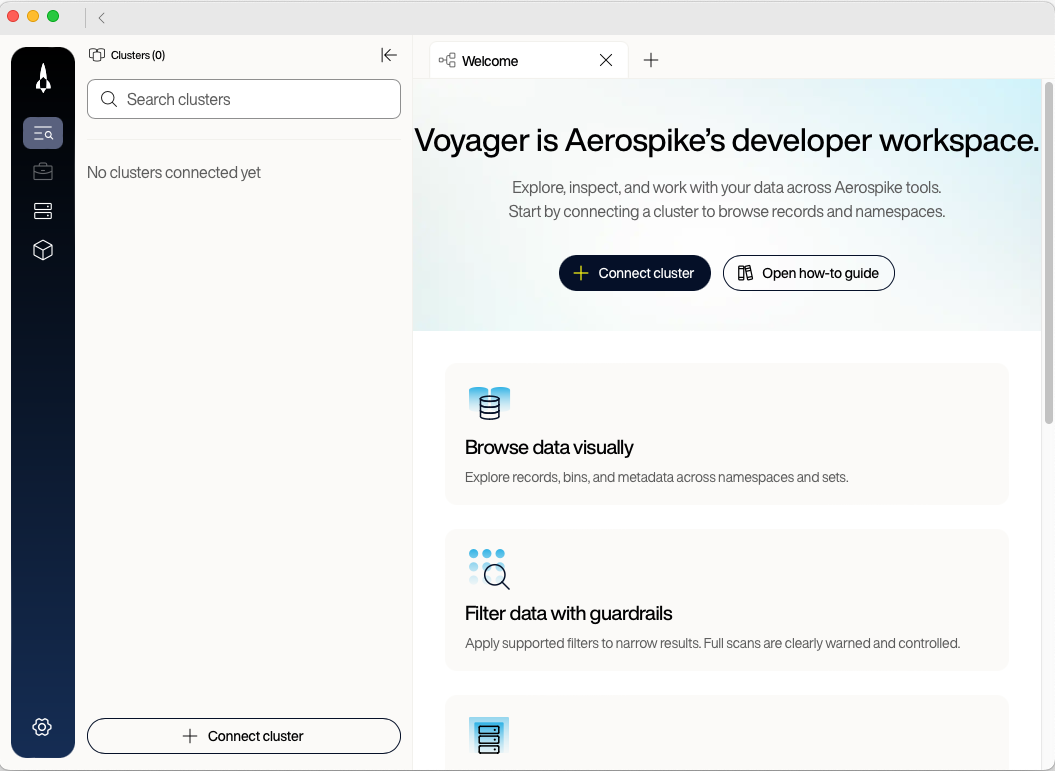Viewport: 1055px width, 771px height.
Task: Click the book icon on how-to guide
Action: (745, 273)
